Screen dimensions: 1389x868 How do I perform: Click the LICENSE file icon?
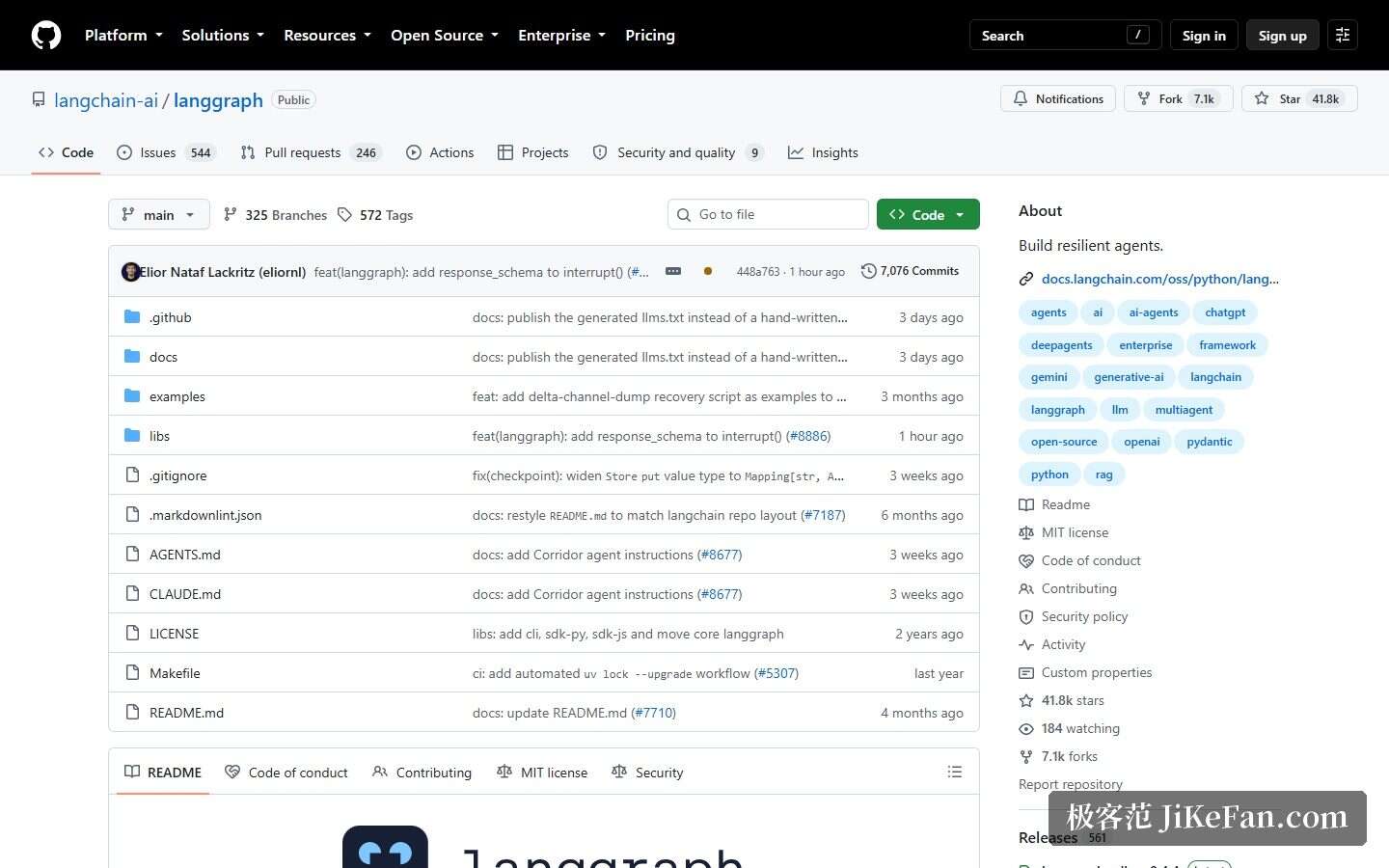coord(132,634)
